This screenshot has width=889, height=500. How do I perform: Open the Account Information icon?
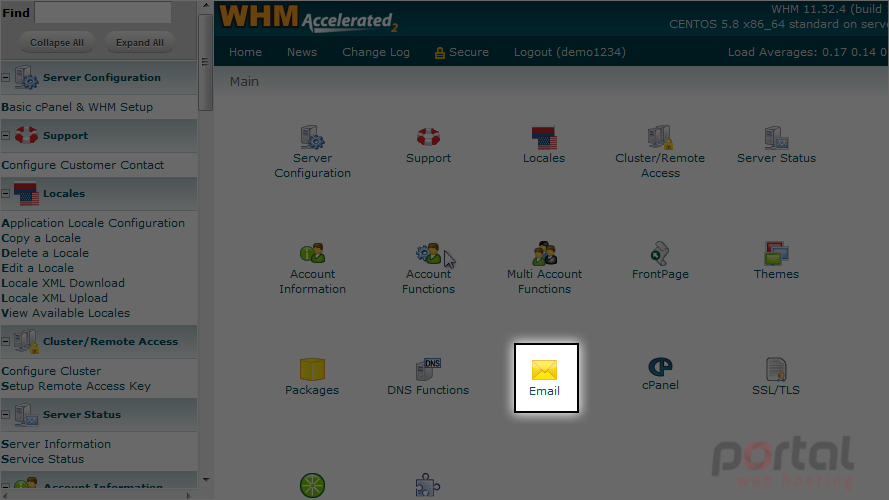[x=312, y=253]
